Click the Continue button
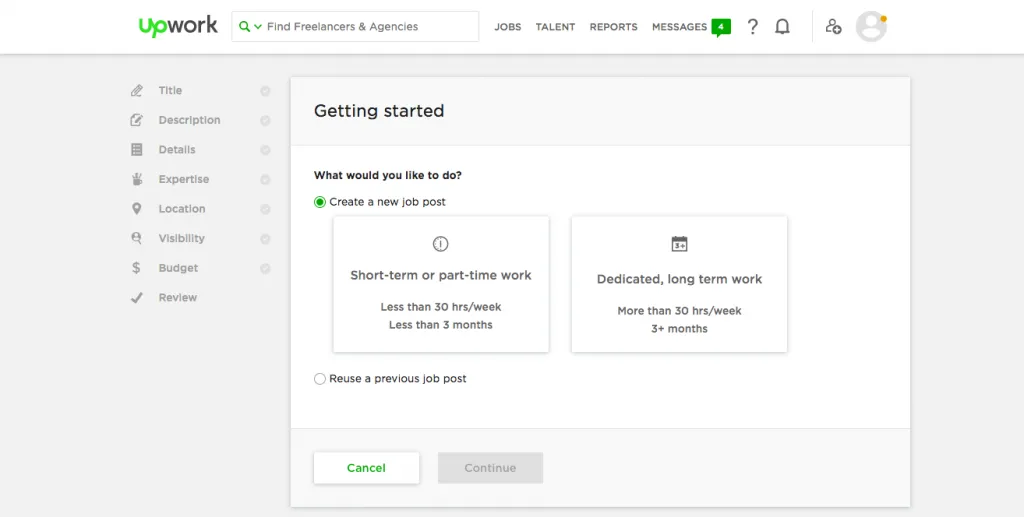Viewport: 1024px width, 517px height. (x=490, y=468)
